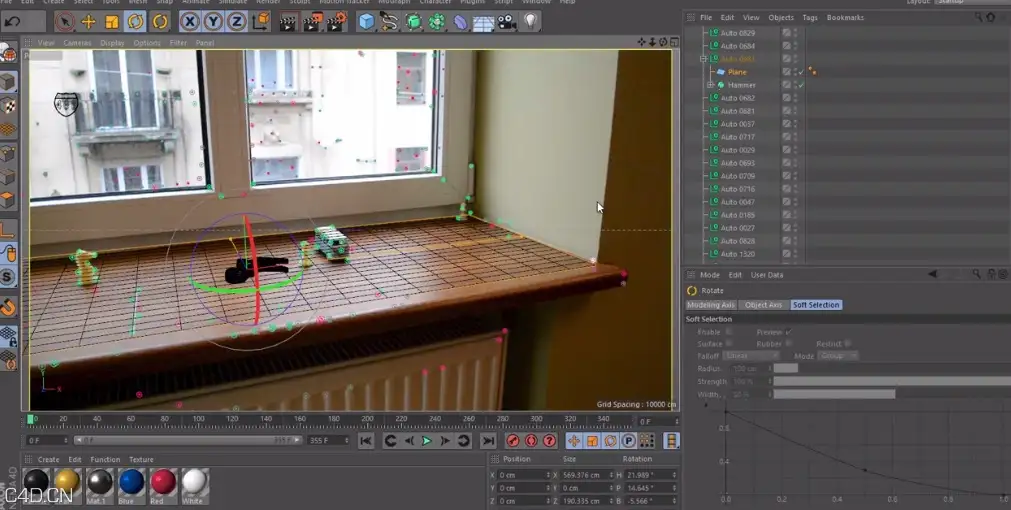Select the Soft Selection tab
1011x510 pixels.
point(816,305)
